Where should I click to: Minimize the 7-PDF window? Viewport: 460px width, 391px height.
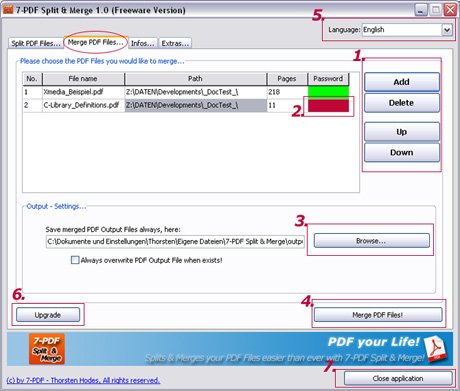(421, 10)
